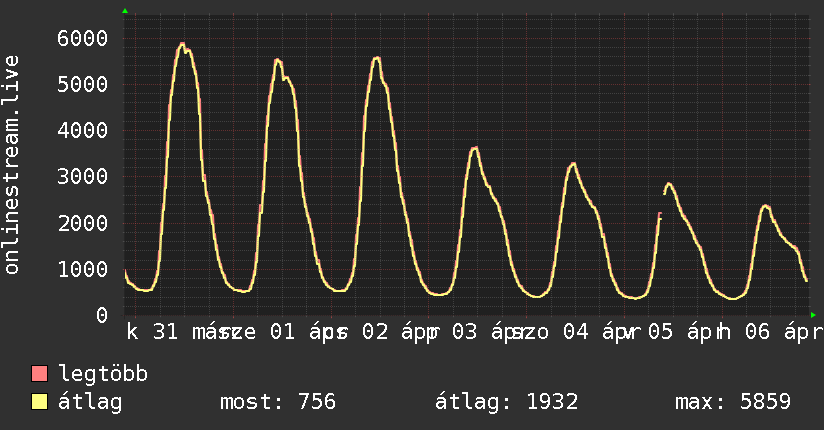Screen dimensions: 824x430
Task: Click the pink legtöbb legend swatch
Action: pos(40,373)
